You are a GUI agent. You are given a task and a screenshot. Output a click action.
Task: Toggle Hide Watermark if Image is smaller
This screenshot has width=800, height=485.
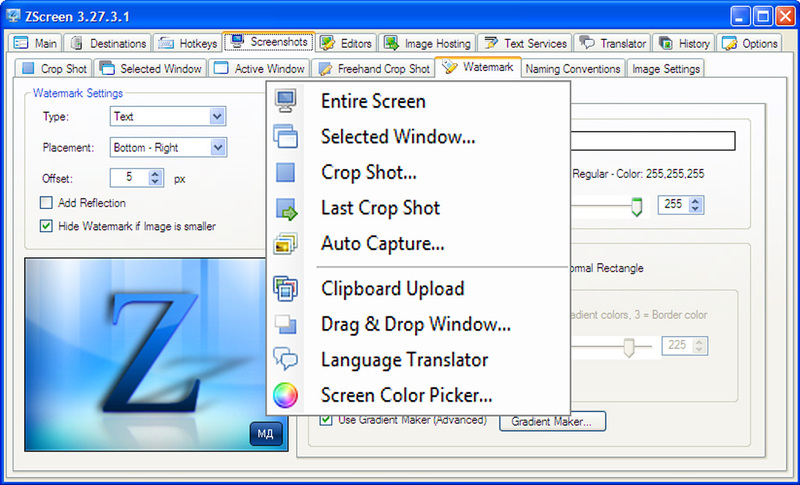(46, 226)
